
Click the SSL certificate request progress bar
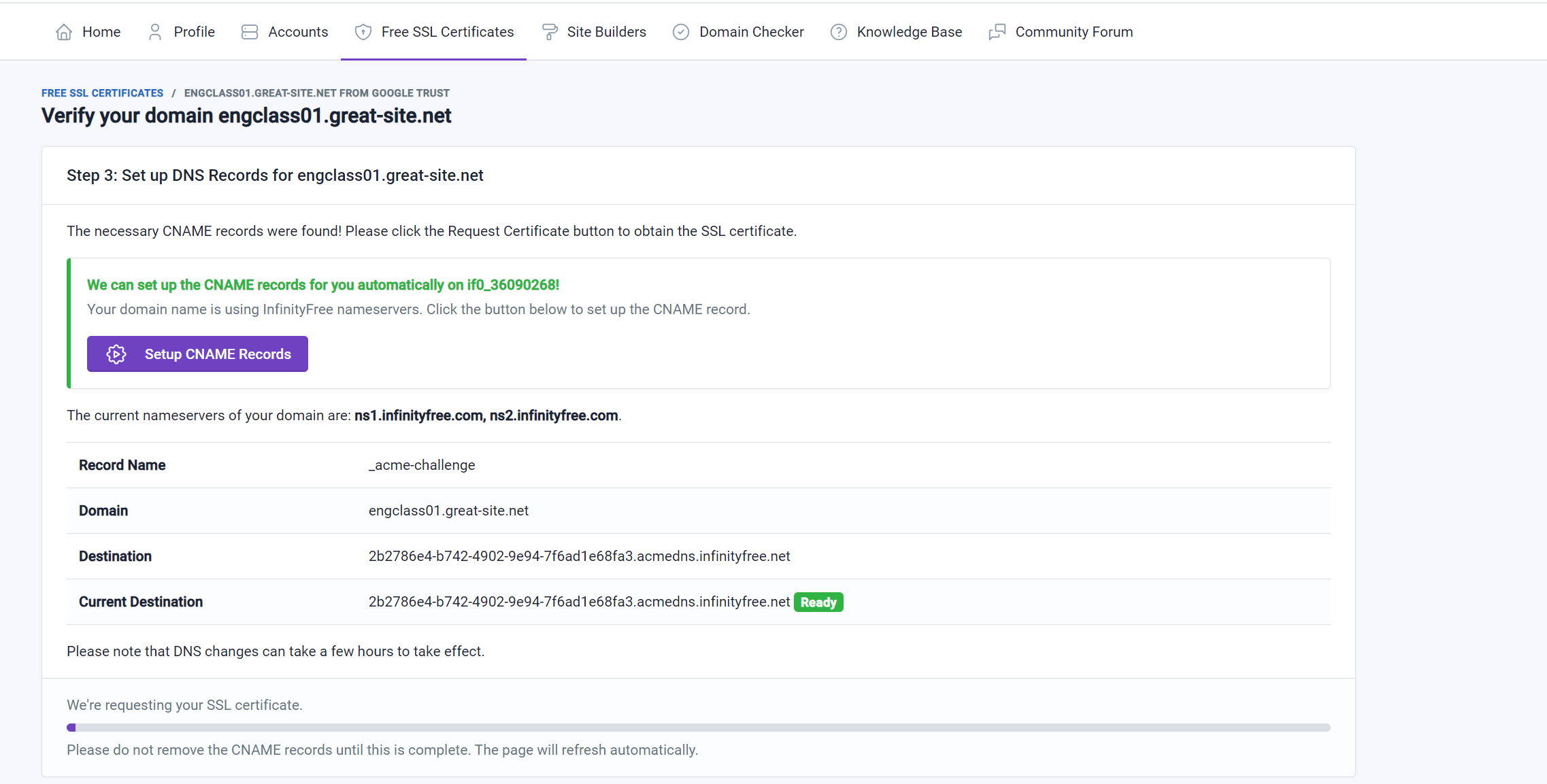coord(698,728)
